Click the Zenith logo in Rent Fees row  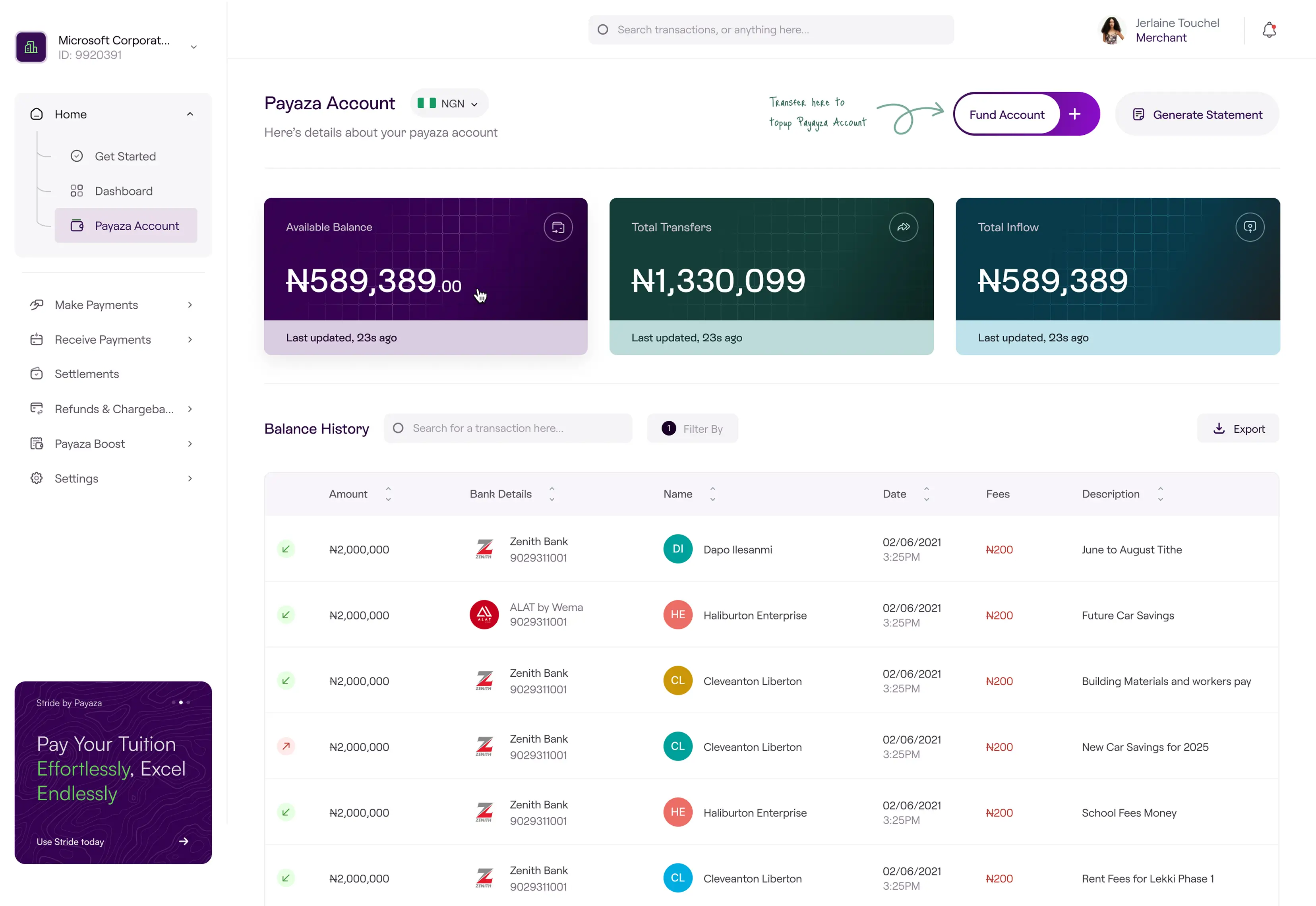484,878
